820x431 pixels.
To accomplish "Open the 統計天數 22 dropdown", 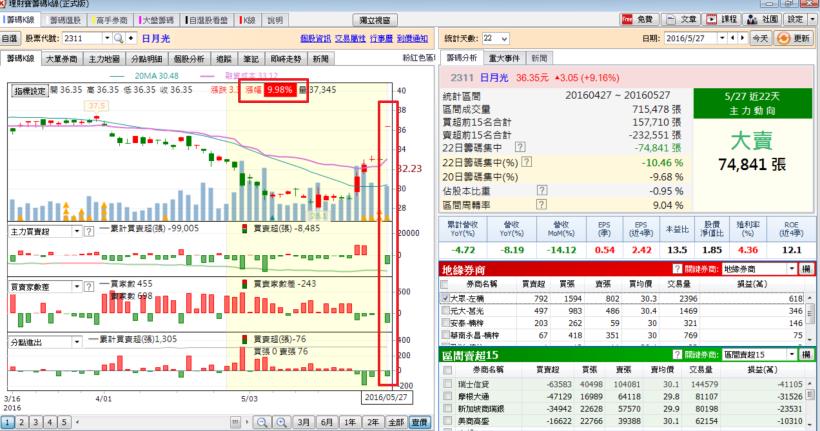I will pyautogui.click(x=504, y=39).
